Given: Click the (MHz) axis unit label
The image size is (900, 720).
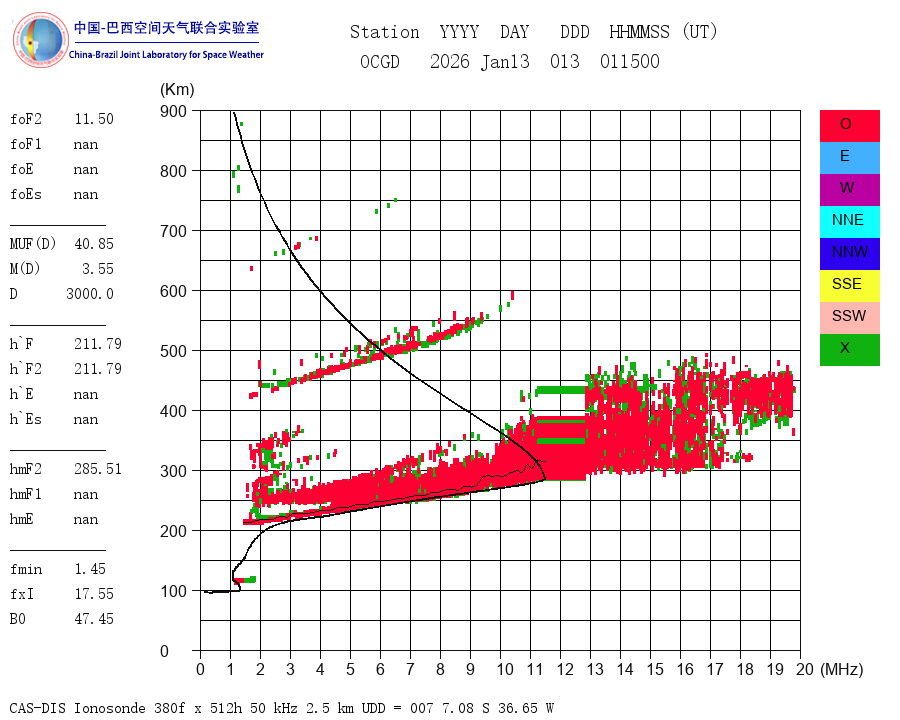Looking at the screenshot, I should point(842,669).
